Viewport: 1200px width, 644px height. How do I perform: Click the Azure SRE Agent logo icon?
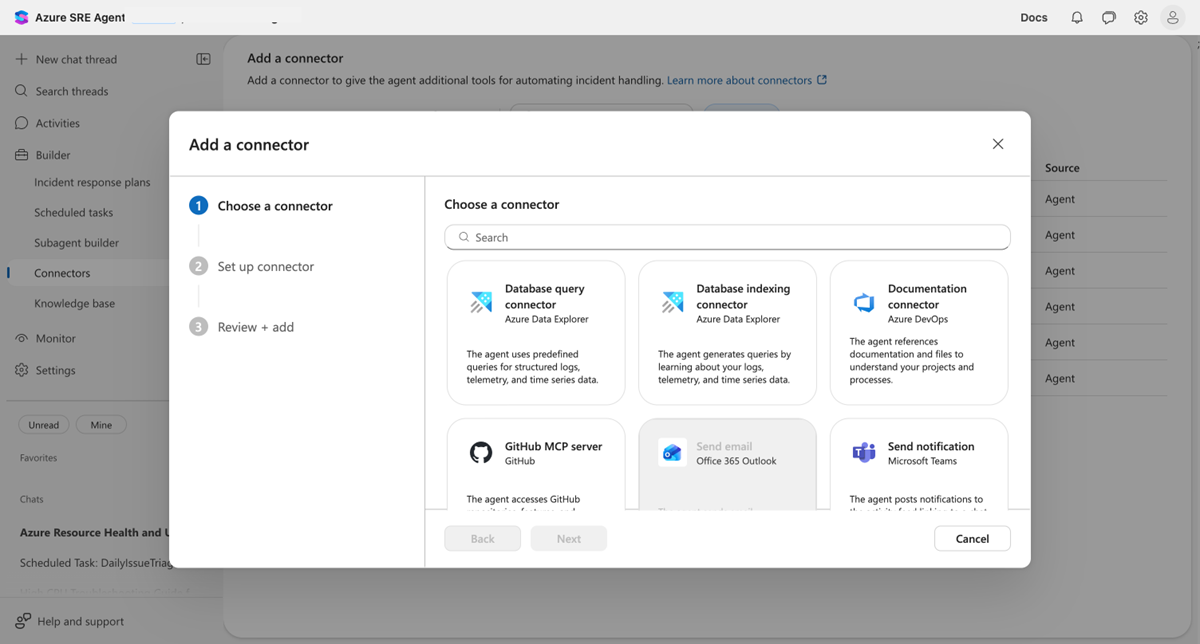click(21, 18)
